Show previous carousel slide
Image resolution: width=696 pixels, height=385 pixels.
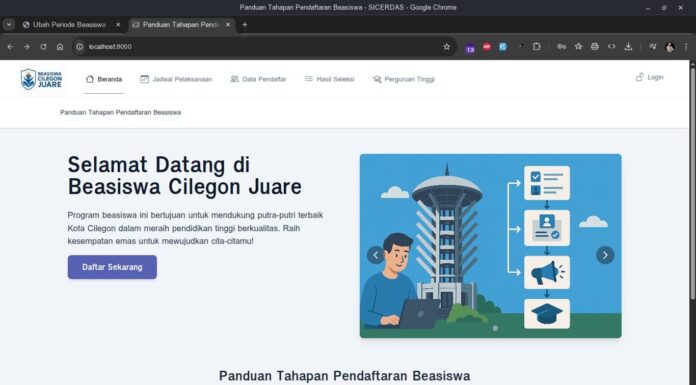pyautogui.click(x=376, y=255)
